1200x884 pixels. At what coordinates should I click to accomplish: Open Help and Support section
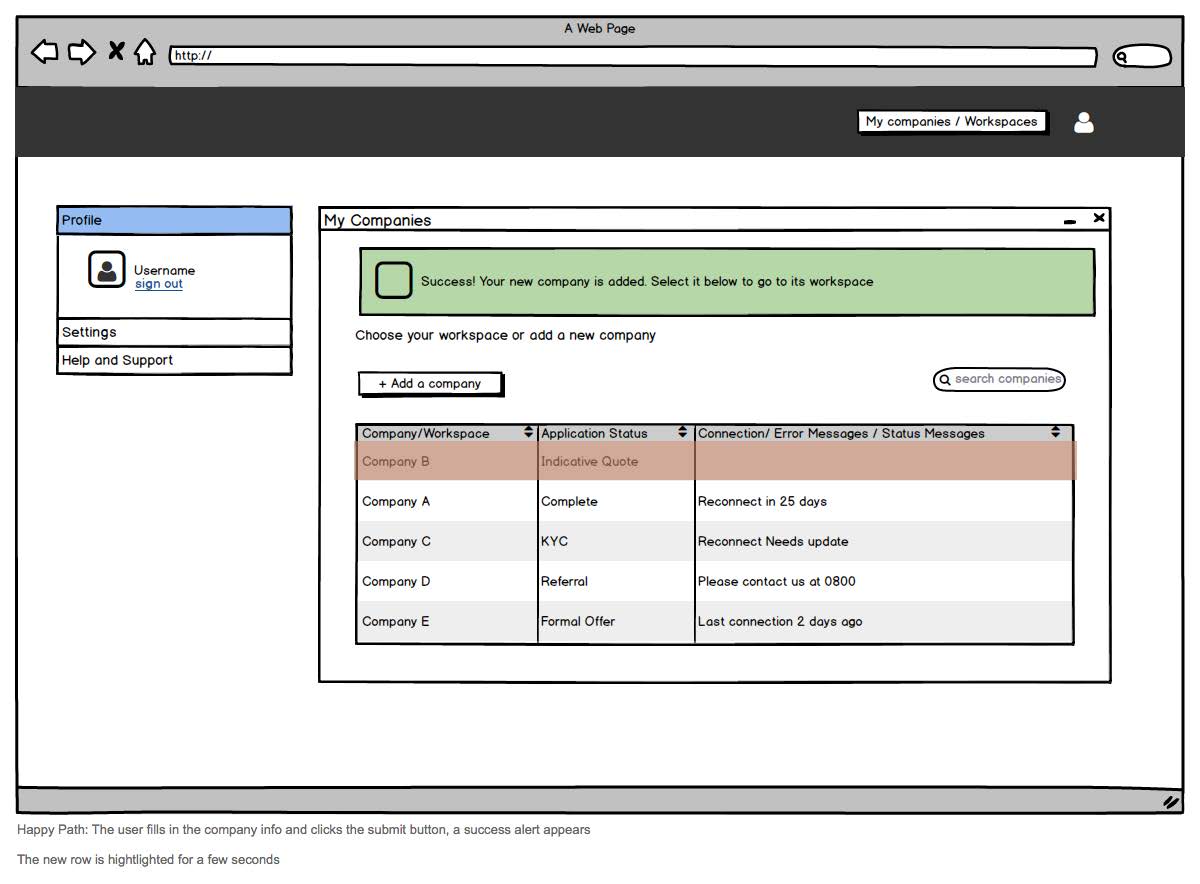coord(174,360)
